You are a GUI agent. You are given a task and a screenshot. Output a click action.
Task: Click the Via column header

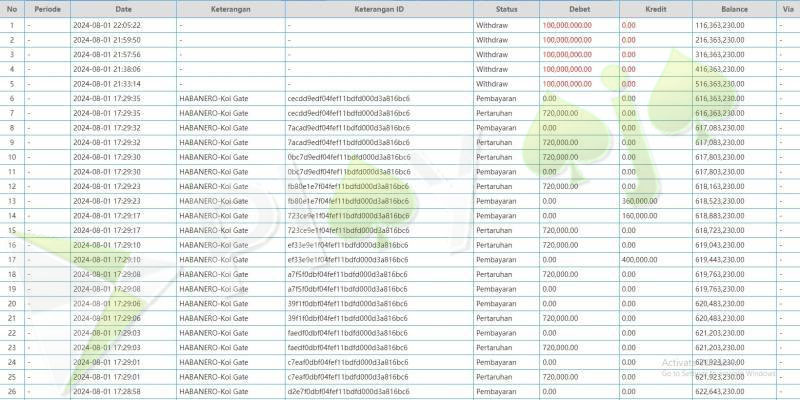click(788, 8)
